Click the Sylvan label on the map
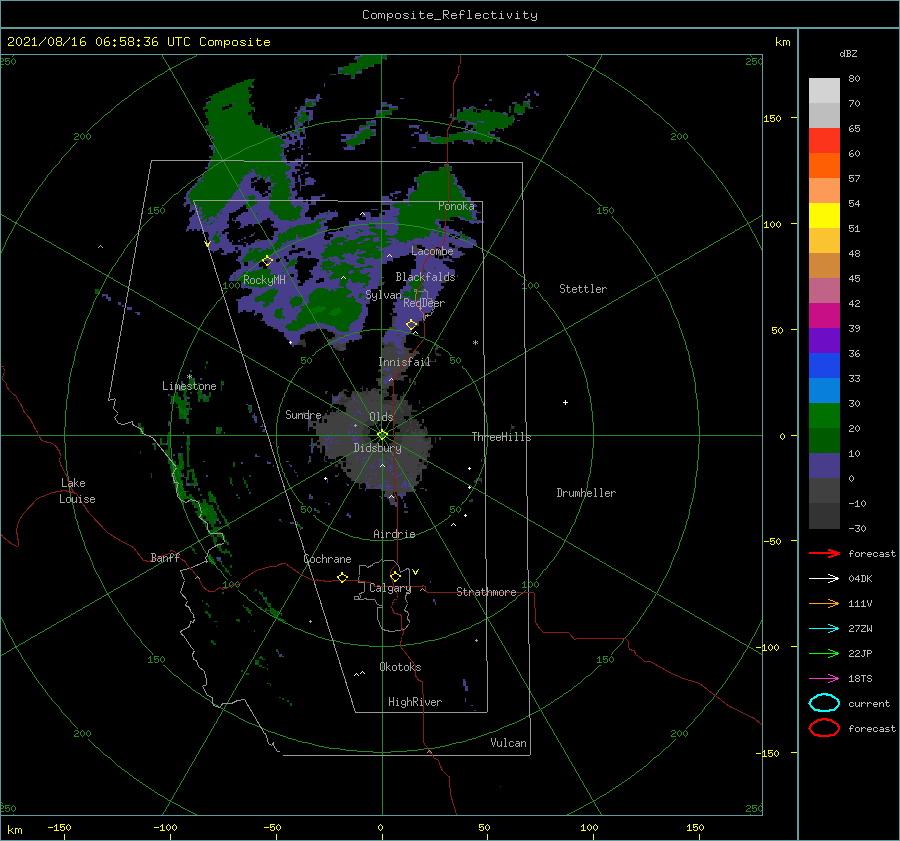Viewport: 900px width, 841px height. click(383, 295)
